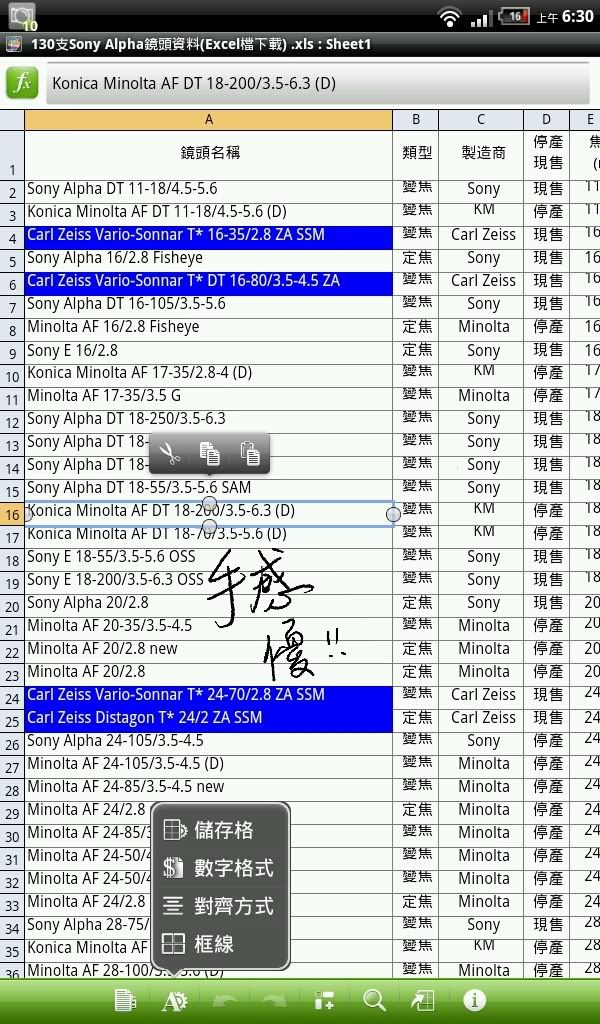Select cell Minolta AF 24-105/3.5-4.5 (D)
Image resolution: width=600 pixels, height=1024 pixels.
coord(209,765)
